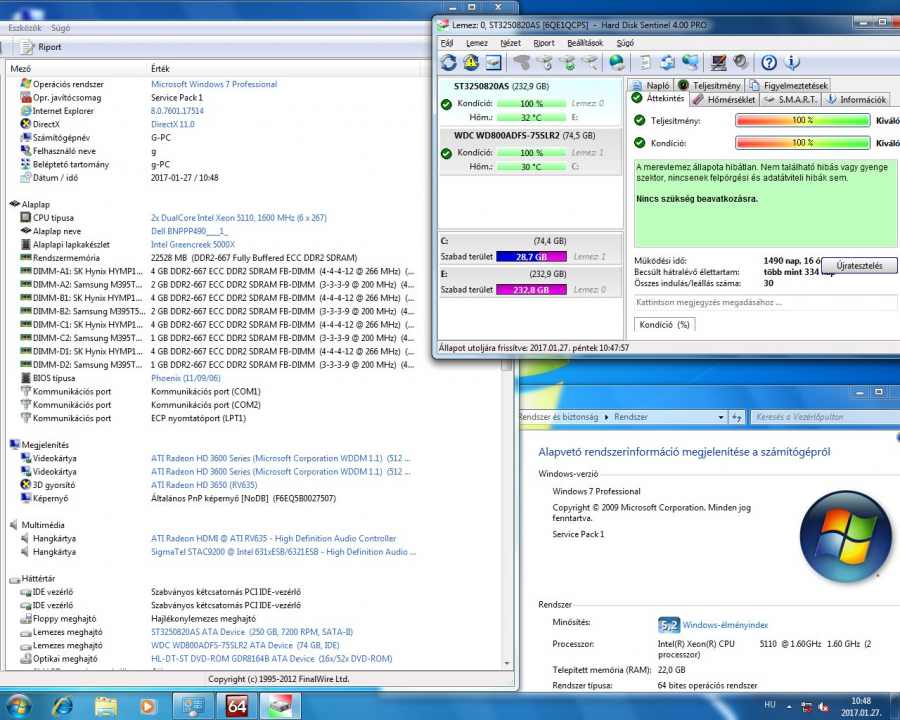This screenshot has width=900, height=720.
Task: Click the Újratesztelés button
Action: tap(859, 265)
